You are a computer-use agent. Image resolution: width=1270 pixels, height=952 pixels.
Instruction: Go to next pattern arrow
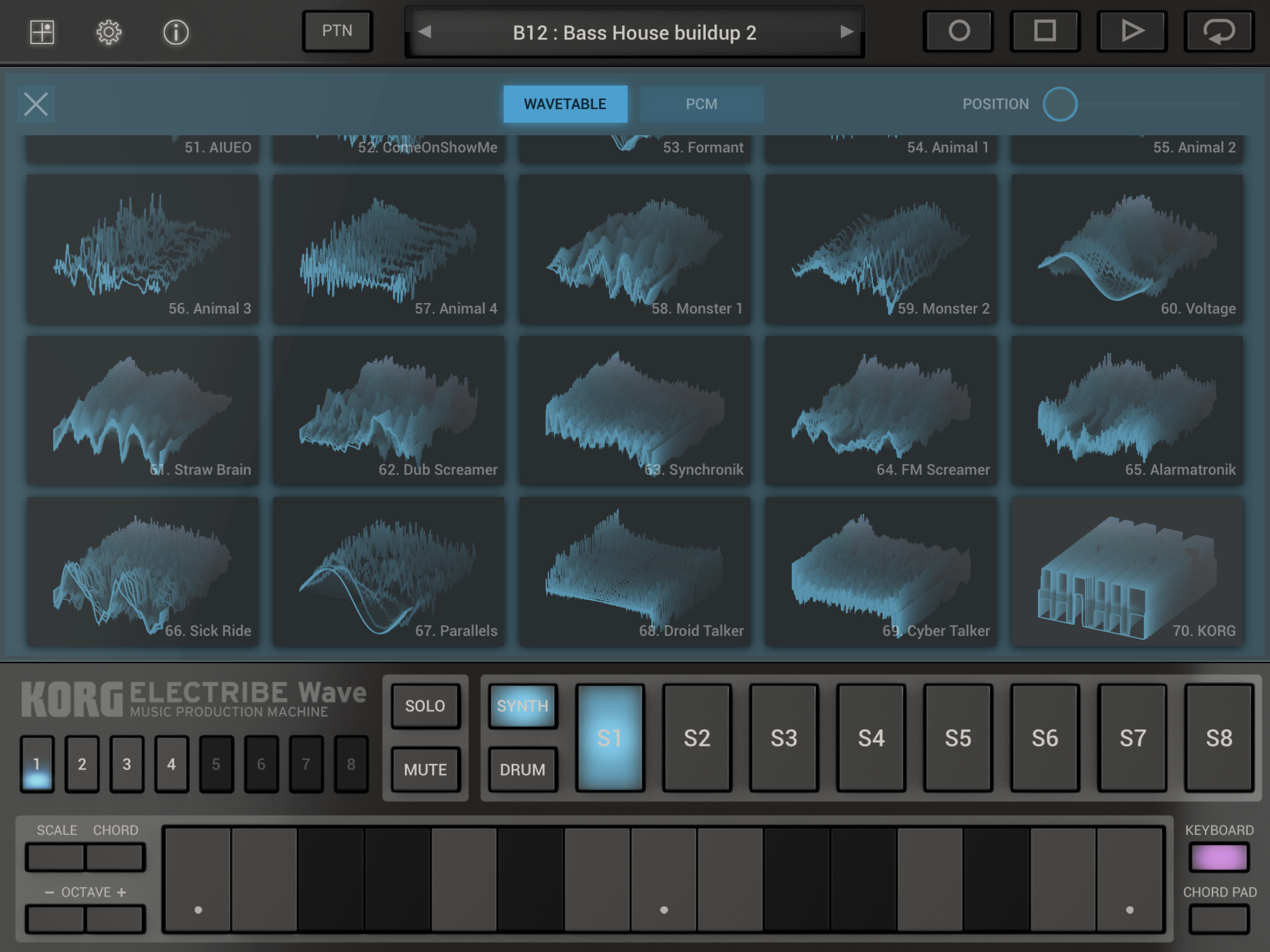846,31
